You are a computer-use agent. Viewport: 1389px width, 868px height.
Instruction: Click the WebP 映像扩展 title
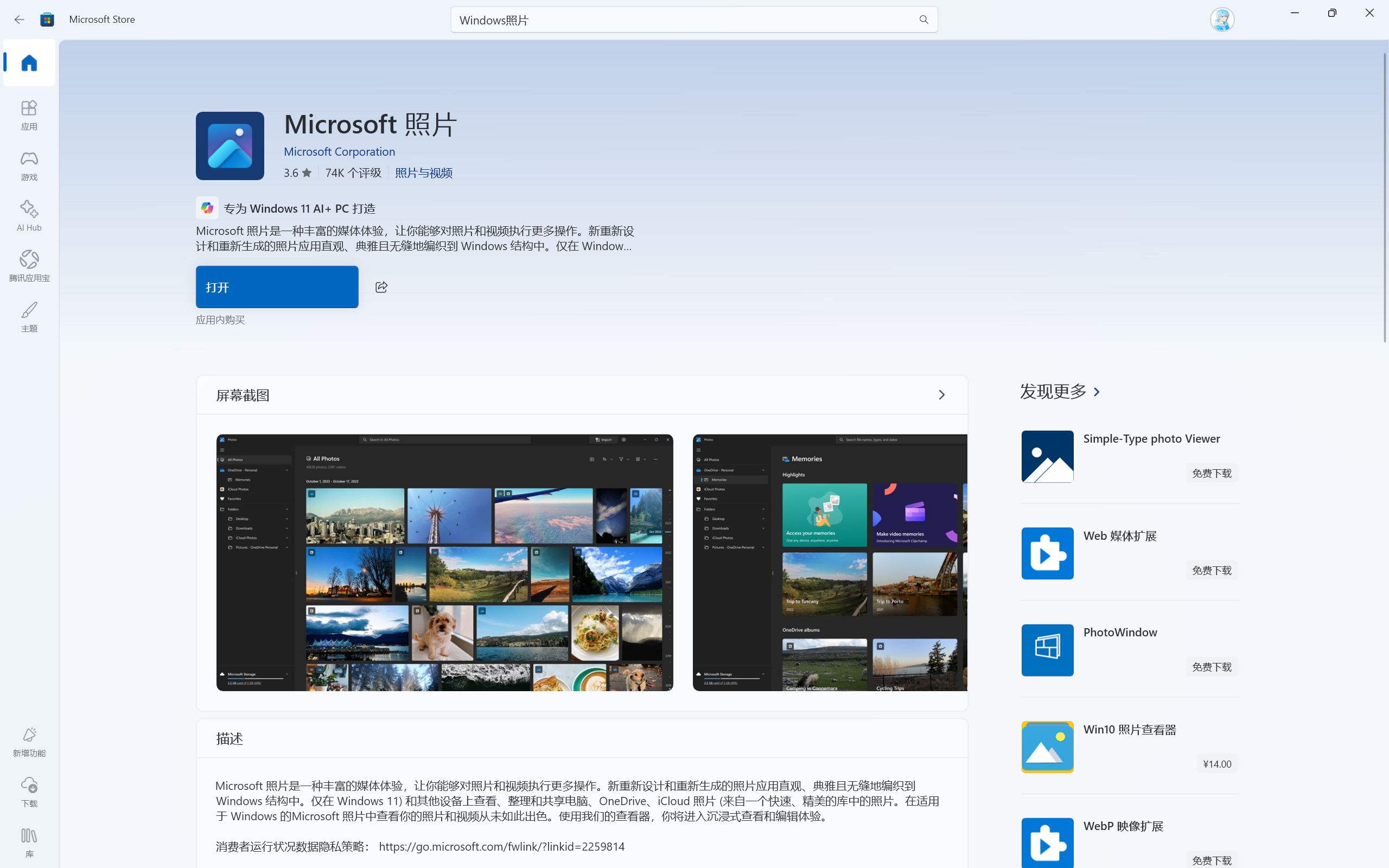[1123, 826]
